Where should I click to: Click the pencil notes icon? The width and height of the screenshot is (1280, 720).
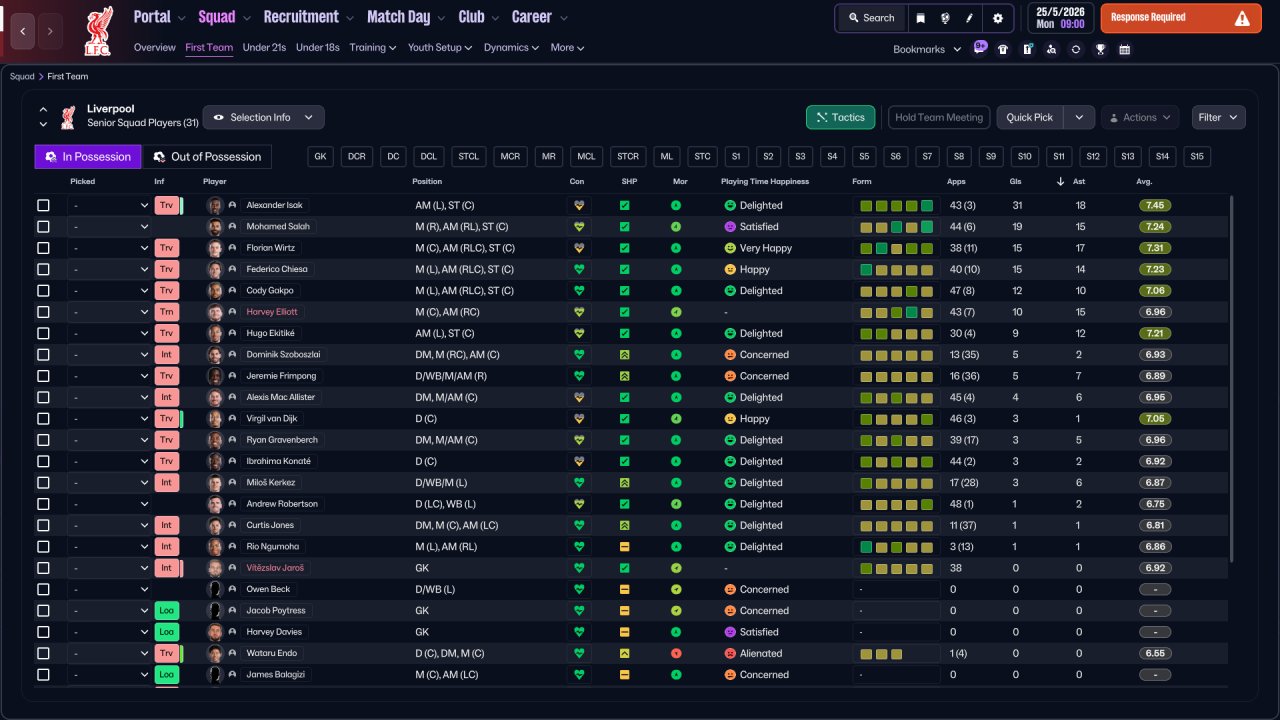tap(969, 18)
